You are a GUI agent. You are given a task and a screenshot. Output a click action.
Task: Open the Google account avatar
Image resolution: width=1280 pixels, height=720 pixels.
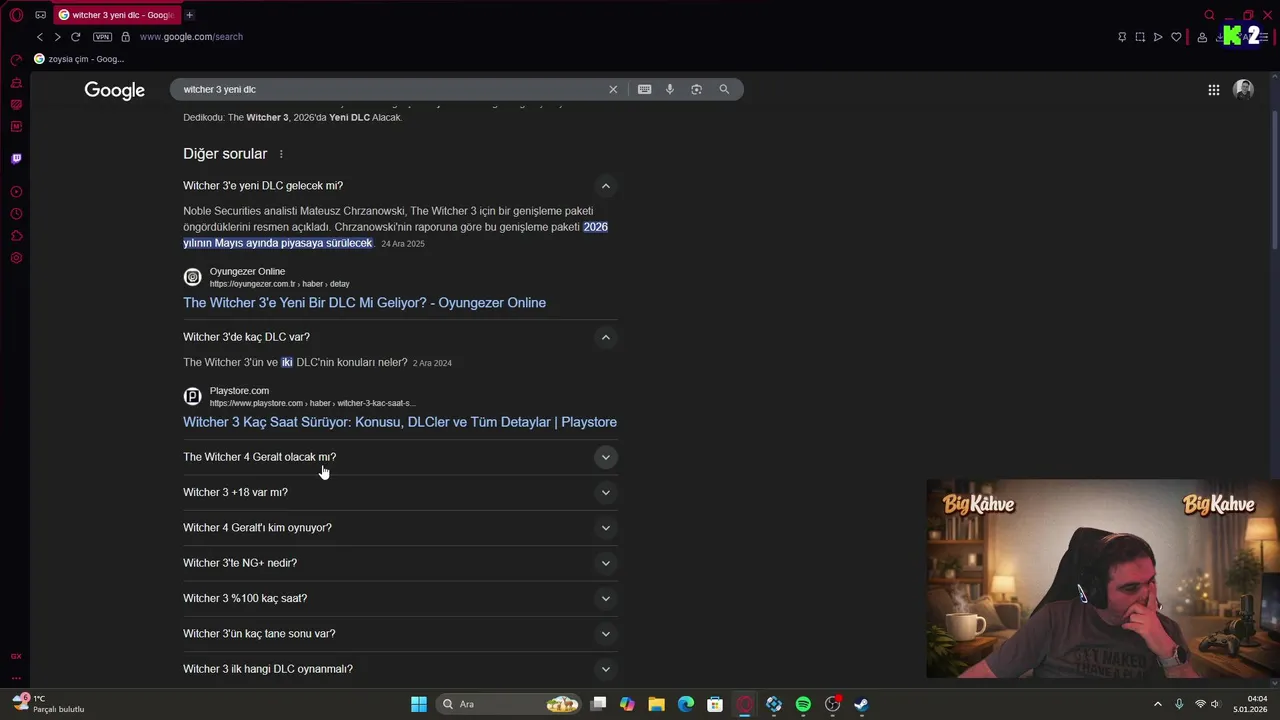coord(1244,90)
